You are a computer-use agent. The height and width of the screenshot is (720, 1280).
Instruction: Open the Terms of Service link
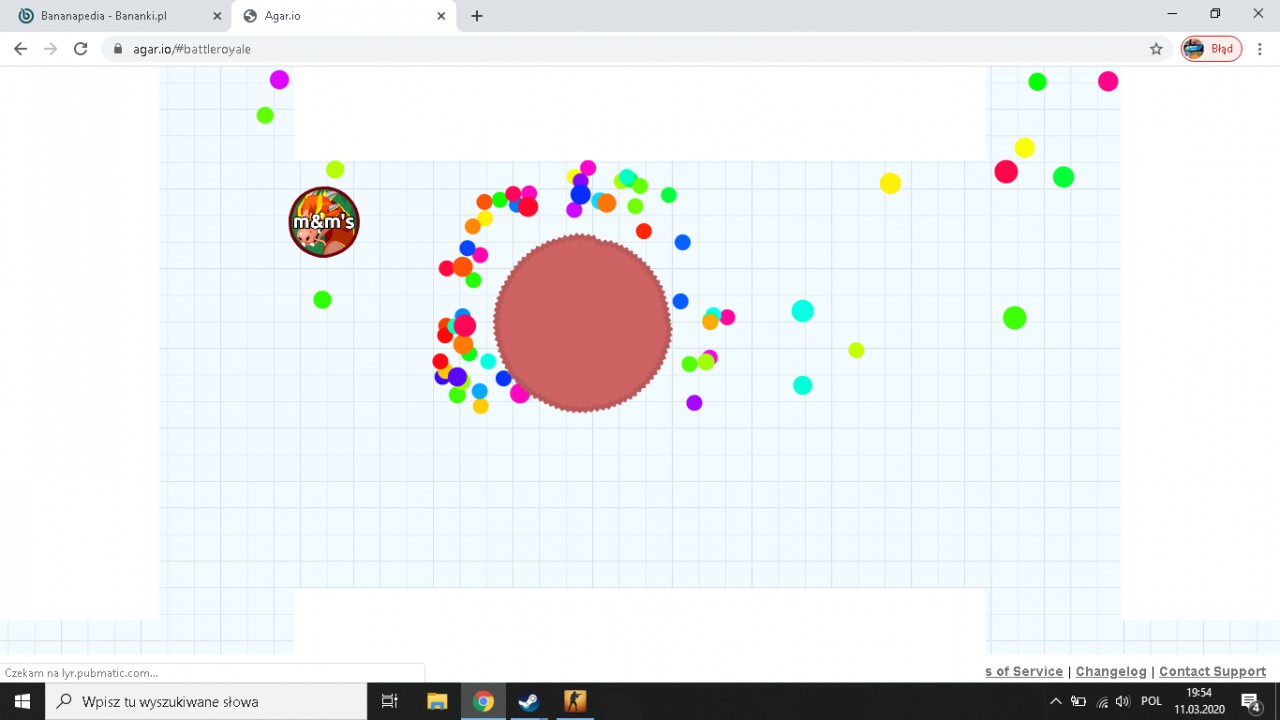1024,672
